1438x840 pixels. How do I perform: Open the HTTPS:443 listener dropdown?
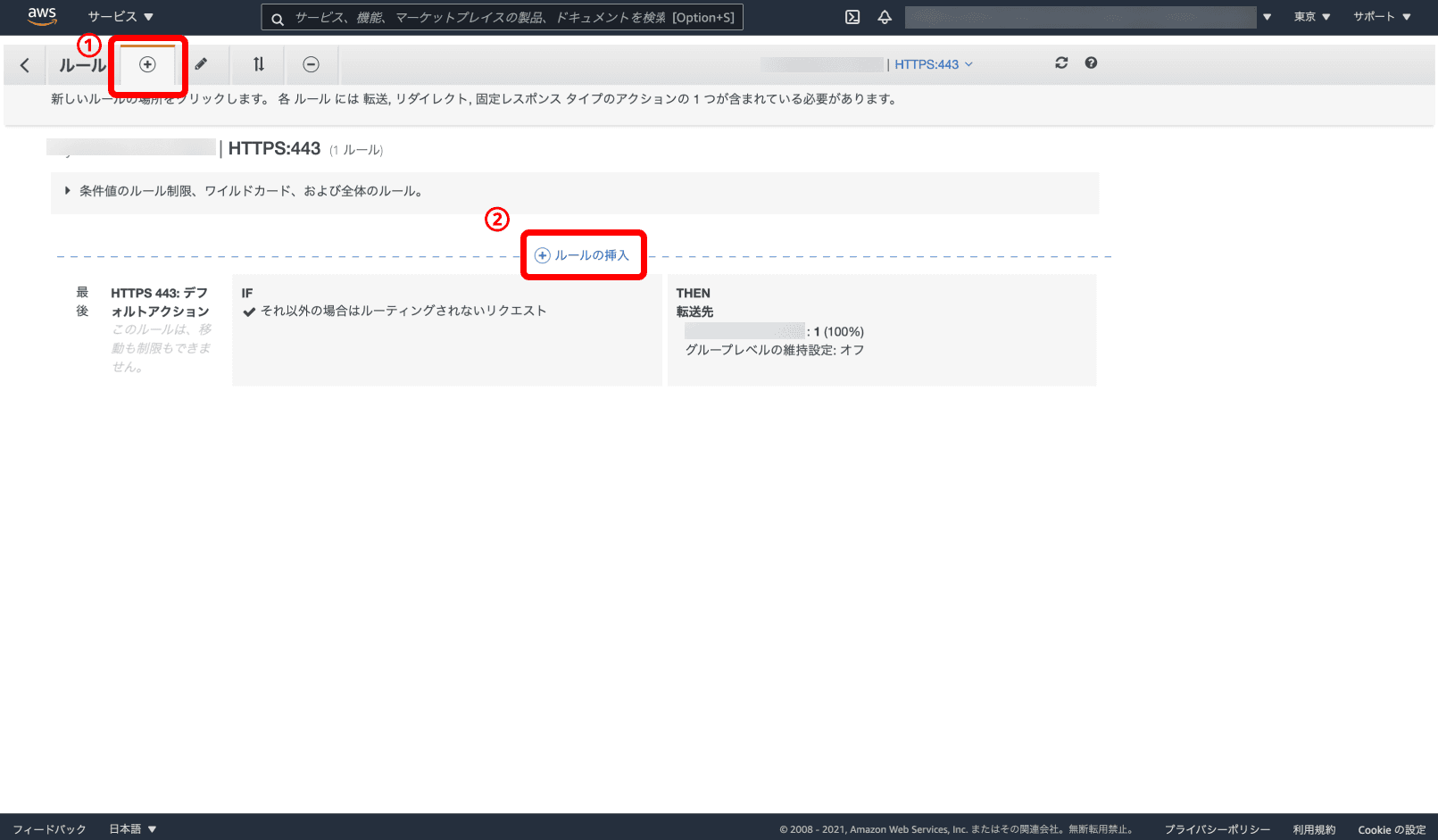click(934, 64)
